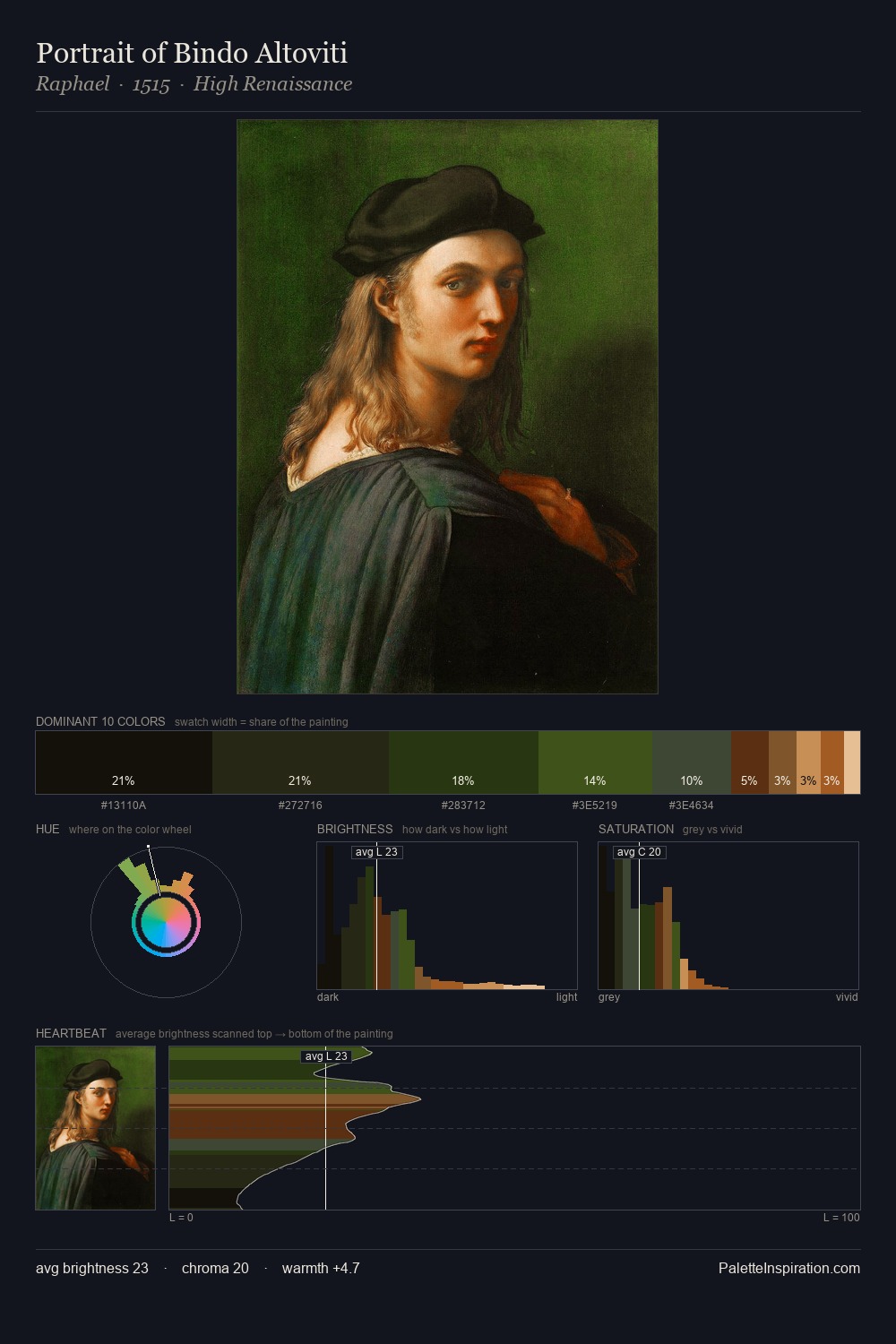Click the footer stat 'warmth +4.7'
The width and height of the screenshot is (896, 1344).
(321, 1268)
